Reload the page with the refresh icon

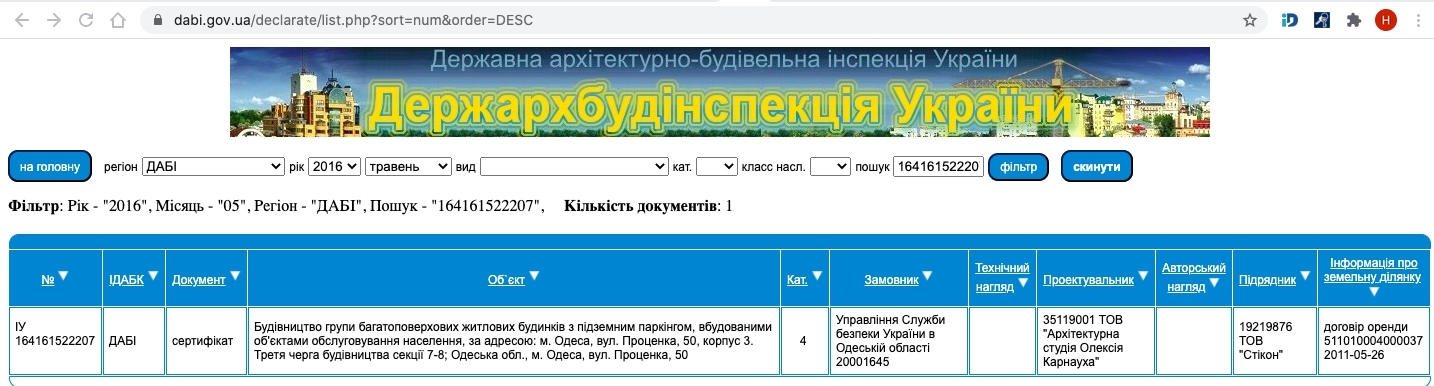tap(86, 20)
